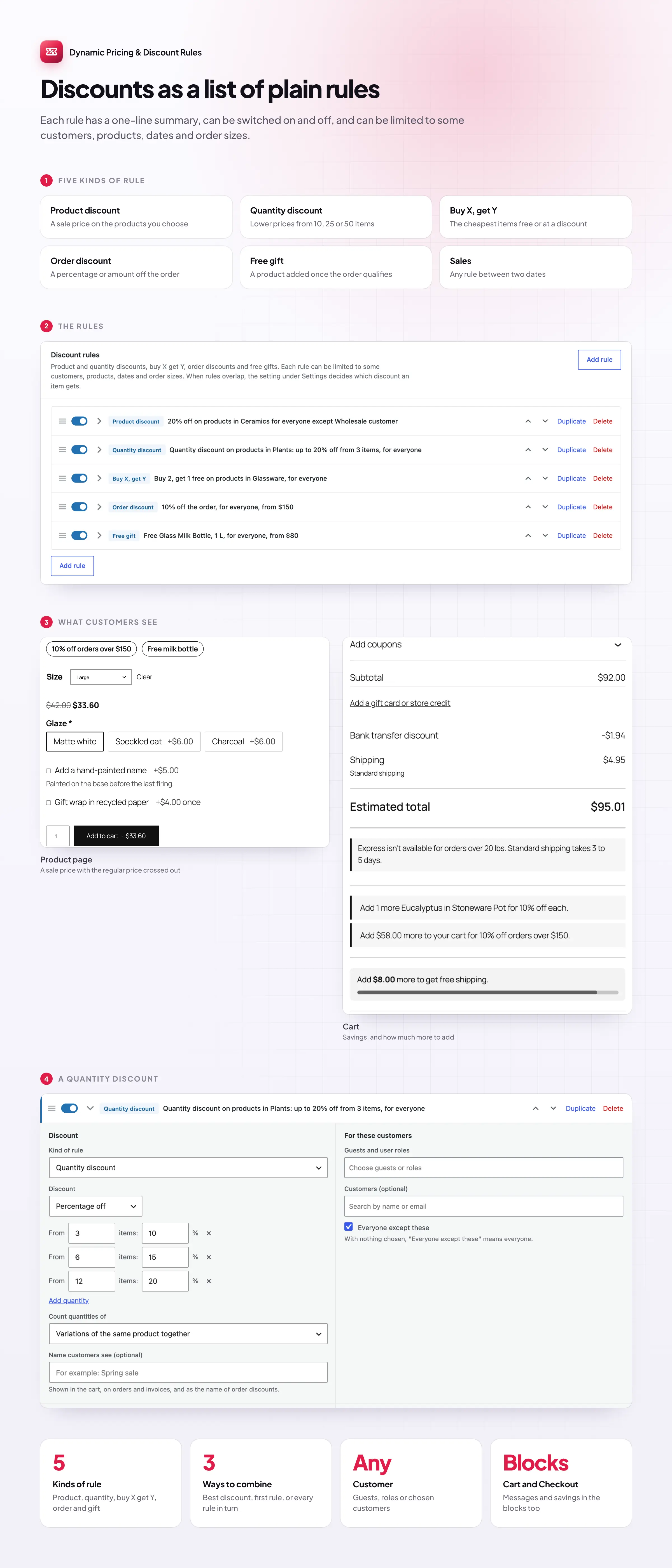
Task: Click the drag handle of the Buy X, get Y rule
Action: click(62, 478)
